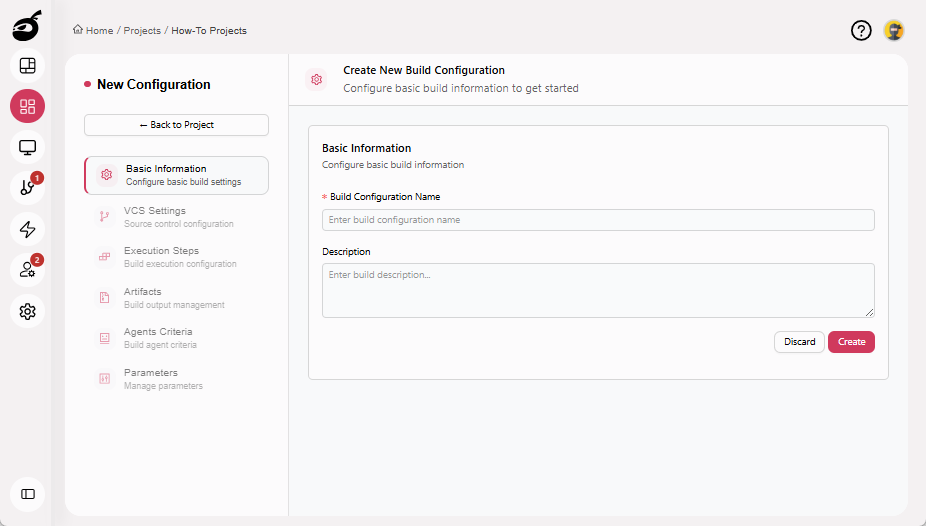Go to Execution Steps section
The image size is (926, 526).
(x=177, y=257)
